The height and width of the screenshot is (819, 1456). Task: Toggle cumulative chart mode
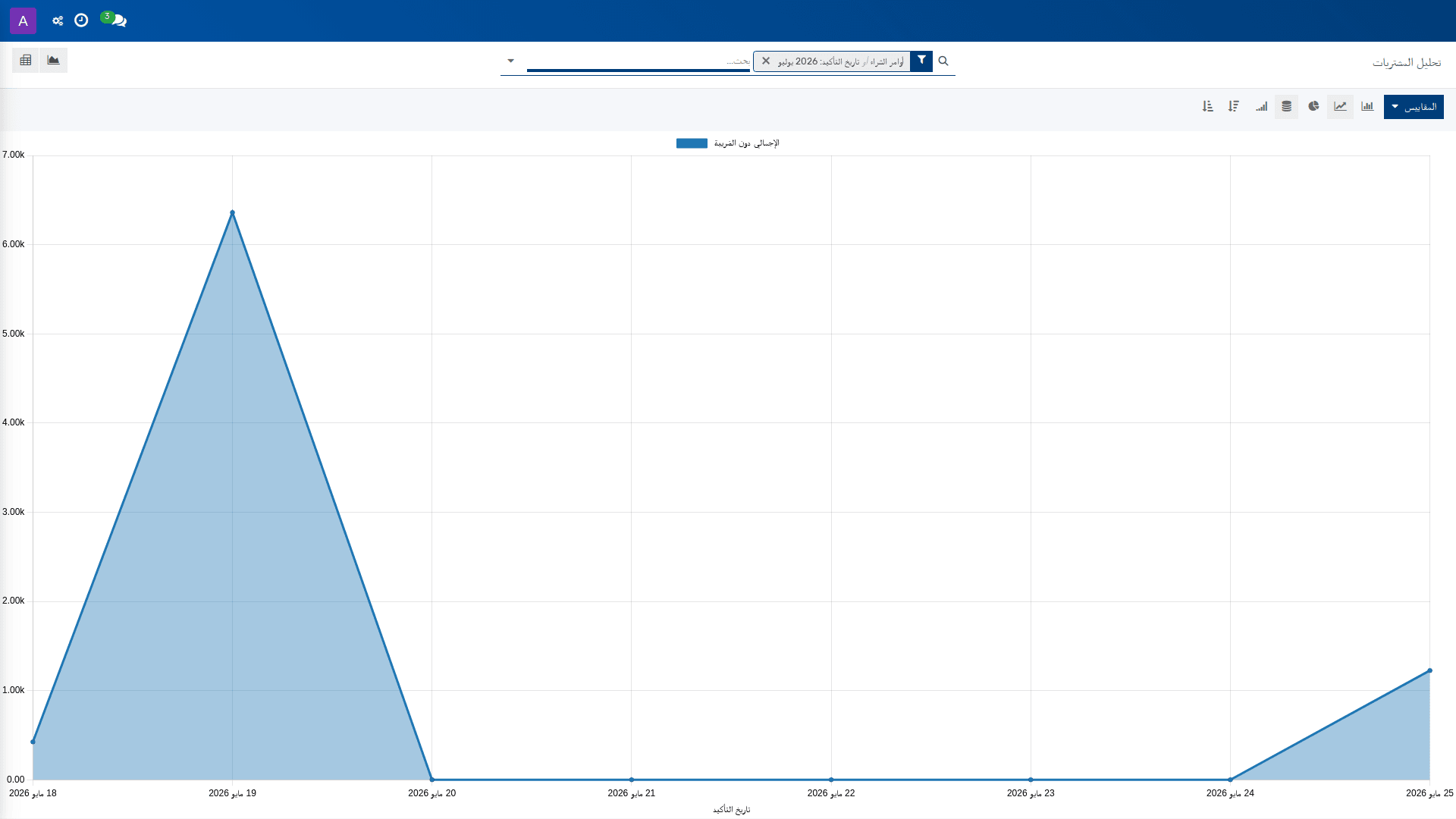[1261, 106]
